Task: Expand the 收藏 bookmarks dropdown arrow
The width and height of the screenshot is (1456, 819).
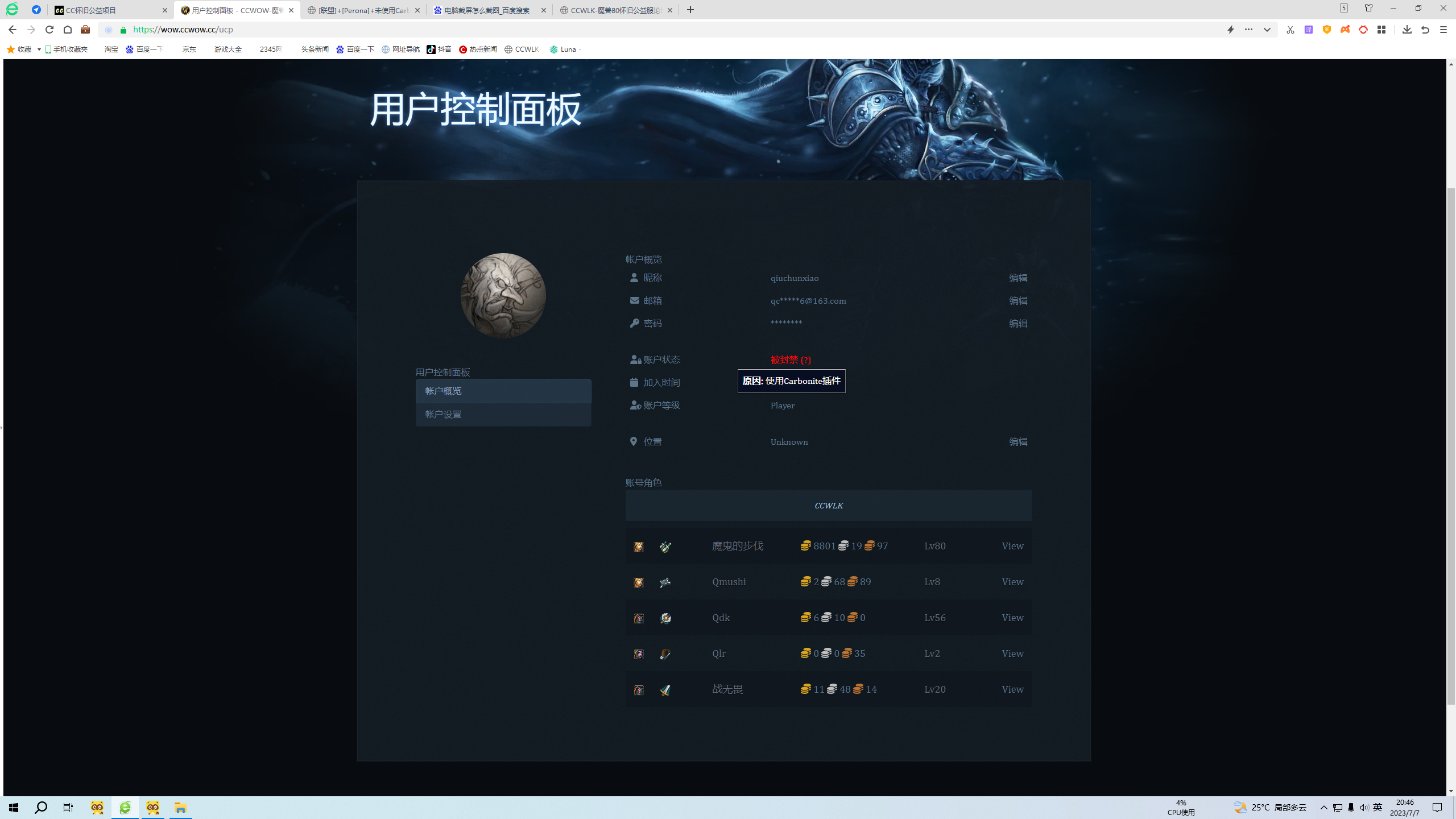Action: point(39,49)
